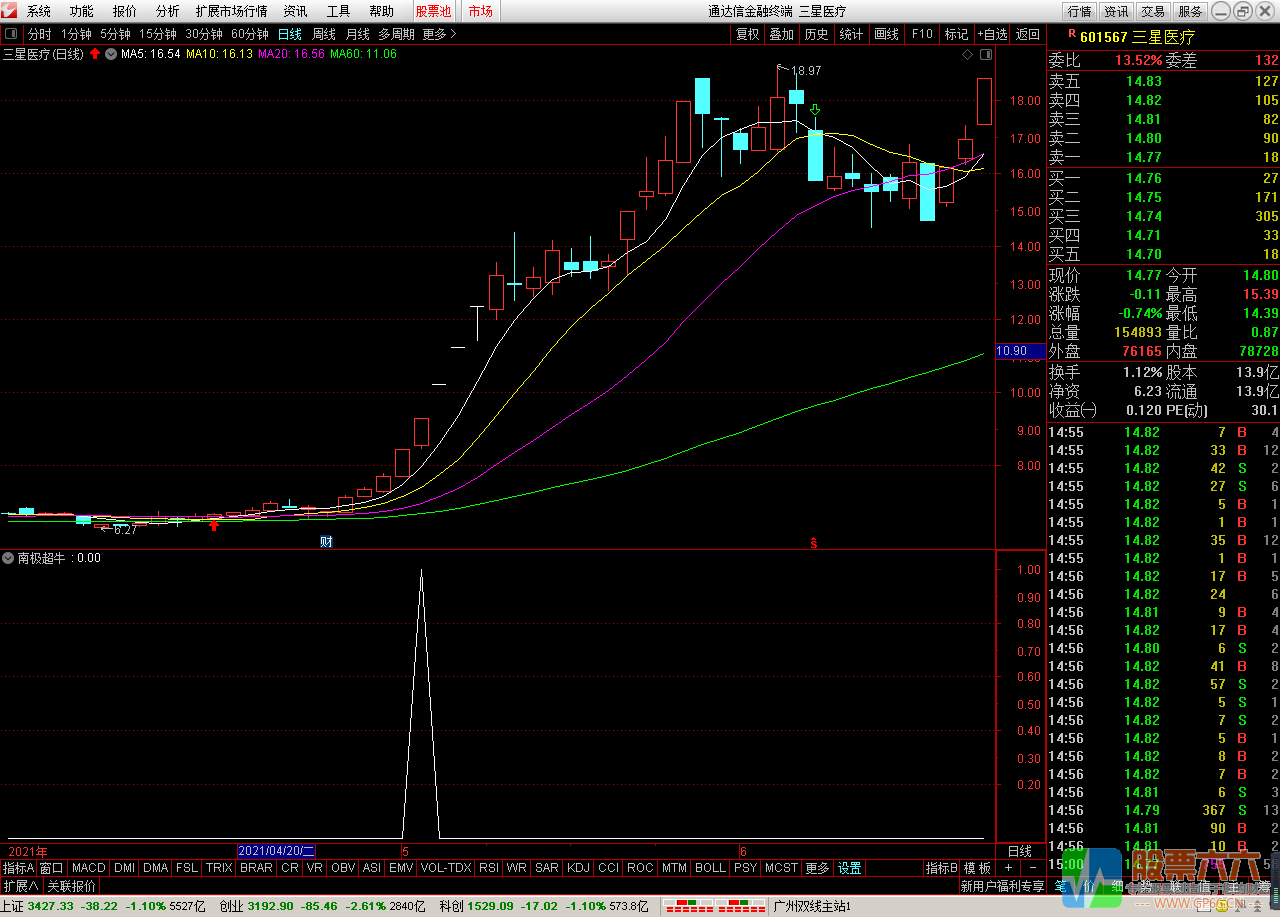Click the 创业 index value 3192.90
1280x918 pixels.
click(269, 907)
